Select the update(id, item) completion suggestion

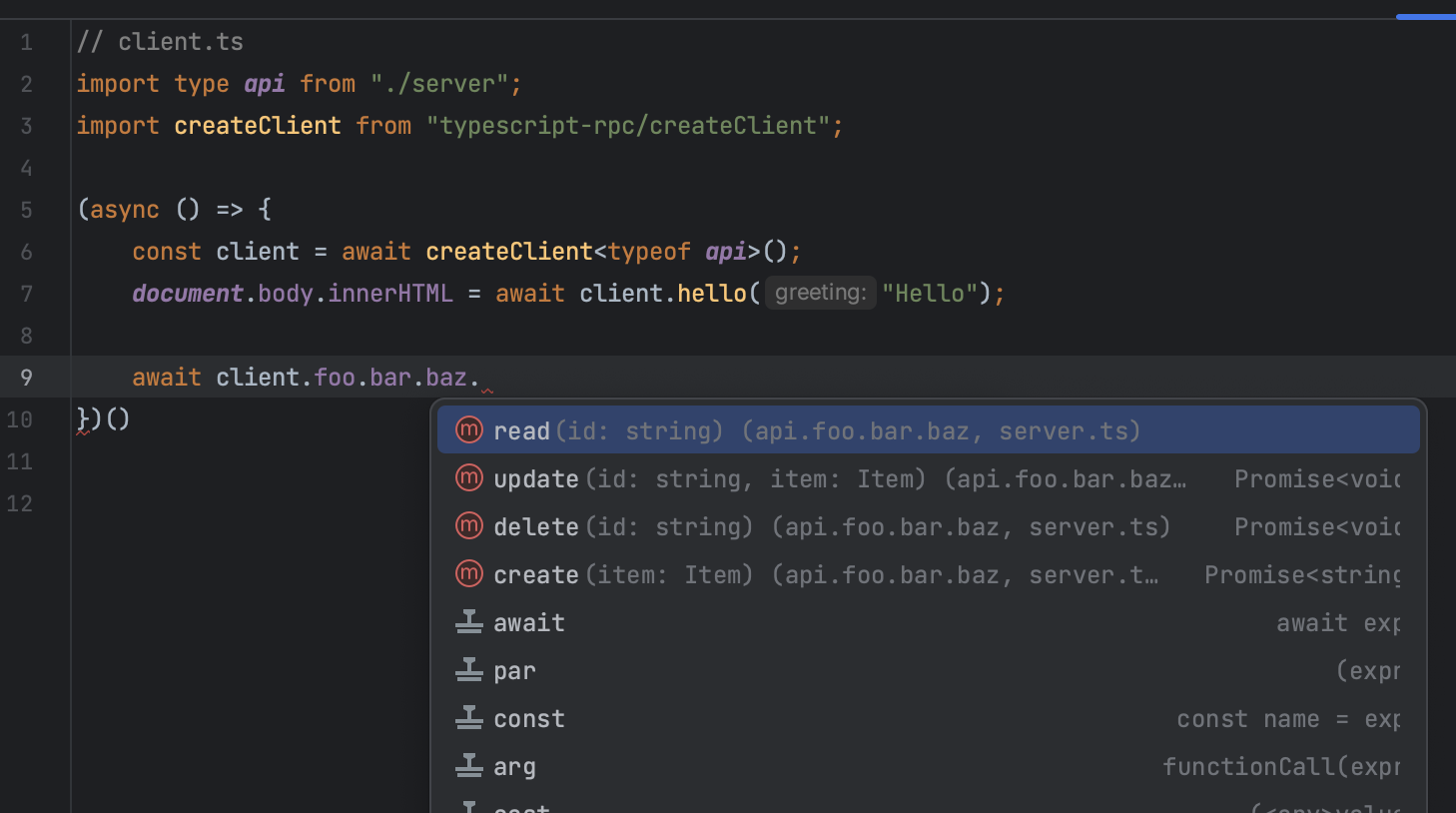pyautogui.click(x=928, y=478)
